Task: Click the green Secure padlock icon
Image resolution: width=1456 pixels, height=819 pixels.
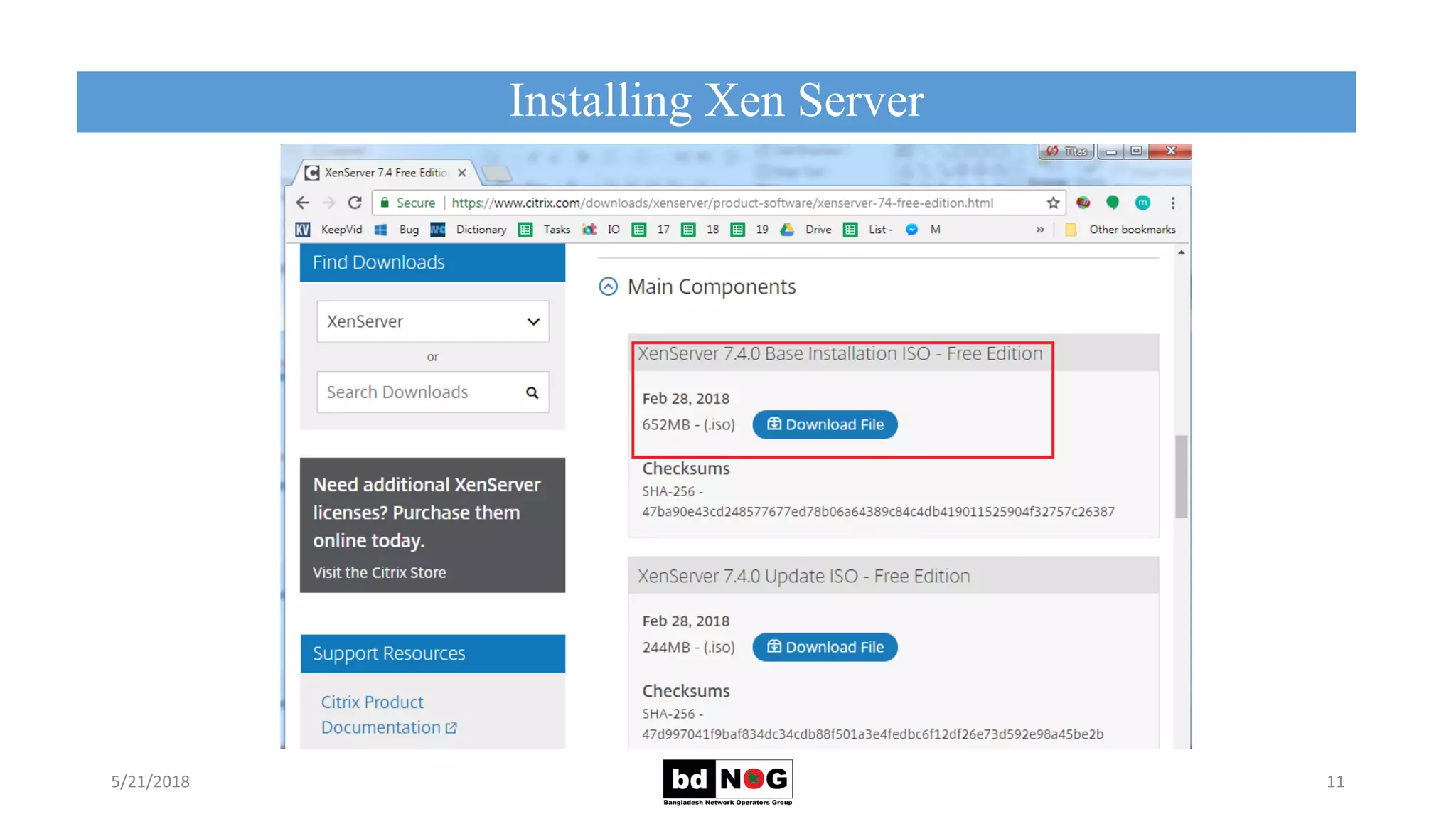Action: 385,203
